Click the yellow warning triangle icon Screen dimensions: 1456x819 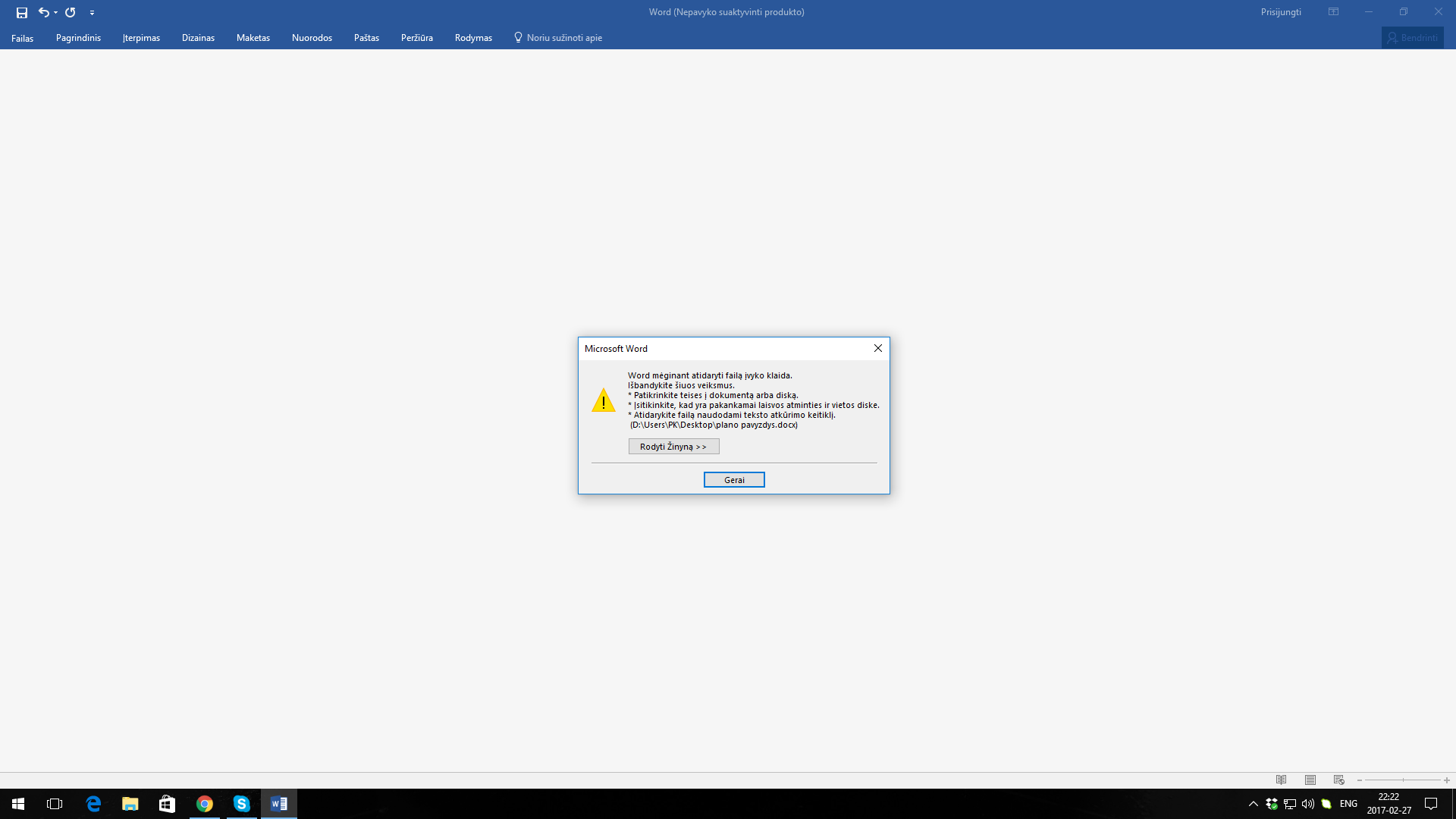pyautogui.click(x=604, y=400)
